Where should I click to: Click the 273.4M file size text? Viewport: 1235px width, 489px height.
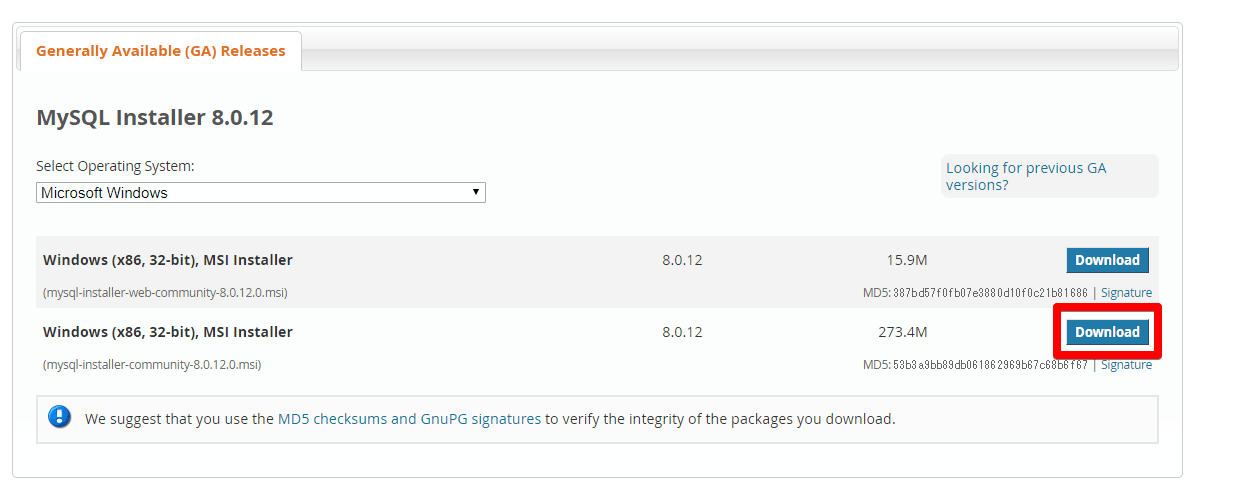point(902,332)
